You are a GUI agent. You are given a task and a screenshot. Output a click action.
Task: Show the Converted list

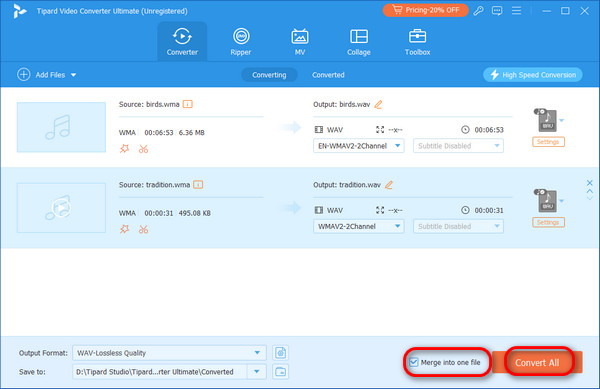[x=328, y=75]
